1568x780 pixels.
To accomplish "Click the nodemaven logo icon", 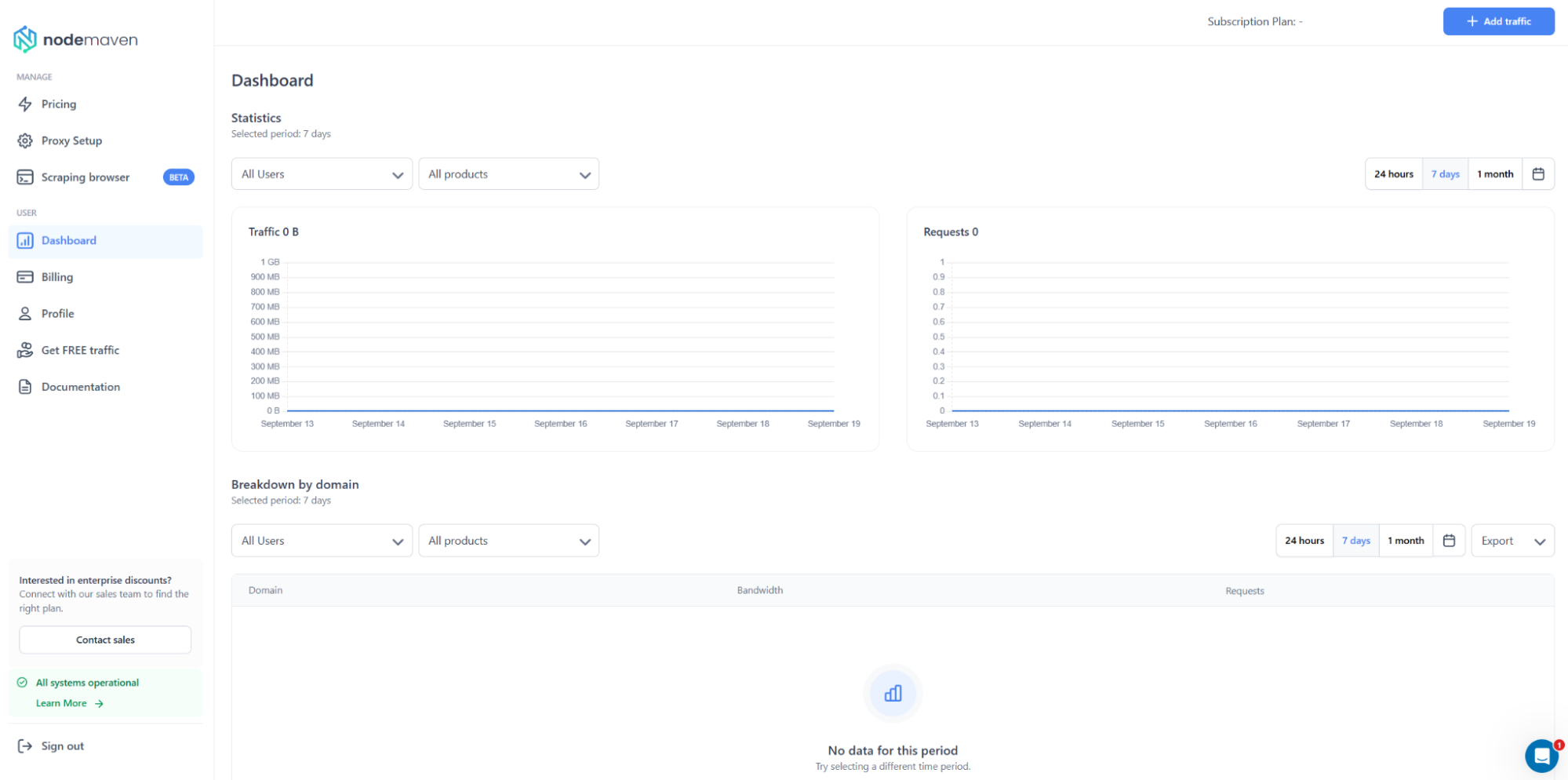I will click(x=25, y=39).
